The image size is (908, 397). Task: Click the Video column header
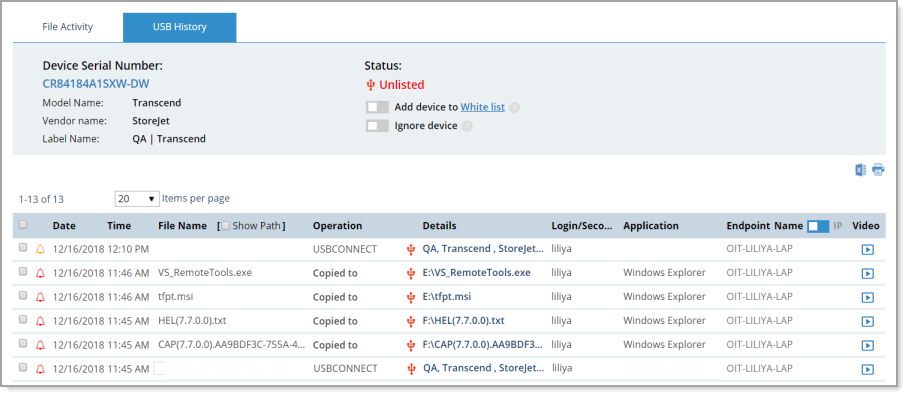[x=866, y=226]
